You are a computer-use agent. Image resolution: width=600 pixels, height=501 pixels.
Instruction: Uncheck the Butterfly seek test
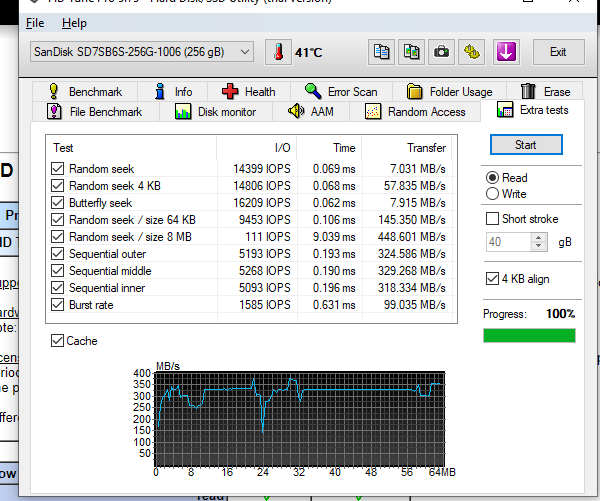(x=57, y=202)
